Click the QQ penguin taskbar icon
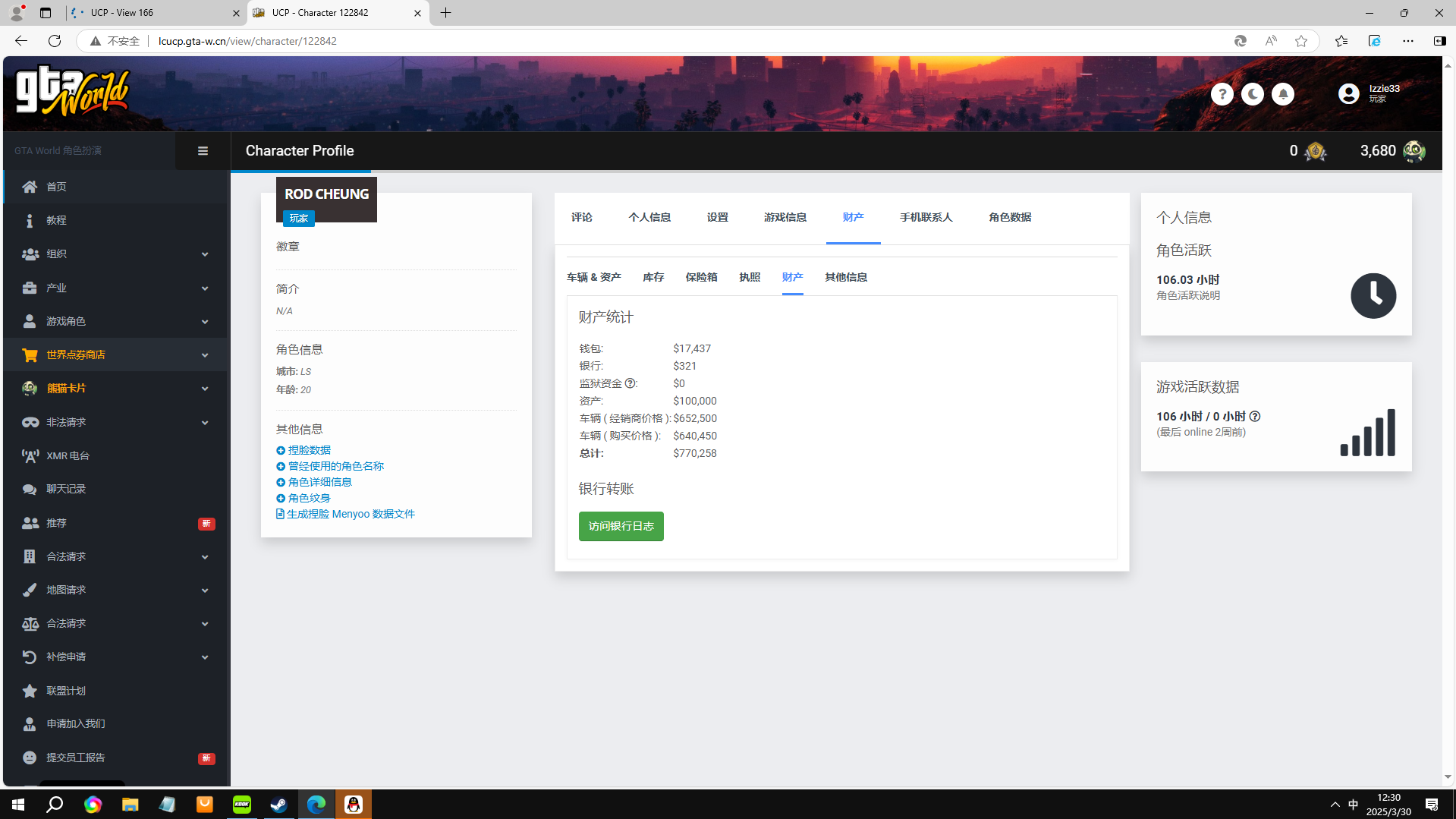The image size is (1456, 819). (x=354, y=805)
